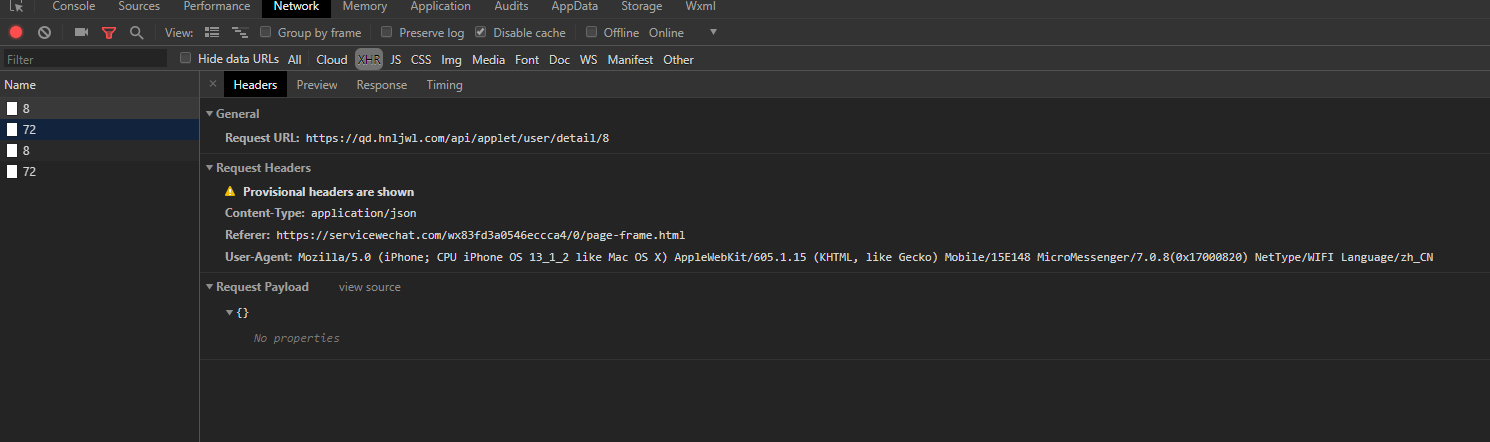
Task: Show the overview waterfall view icon
Action: pyautogui.click(x=240, y=33)
